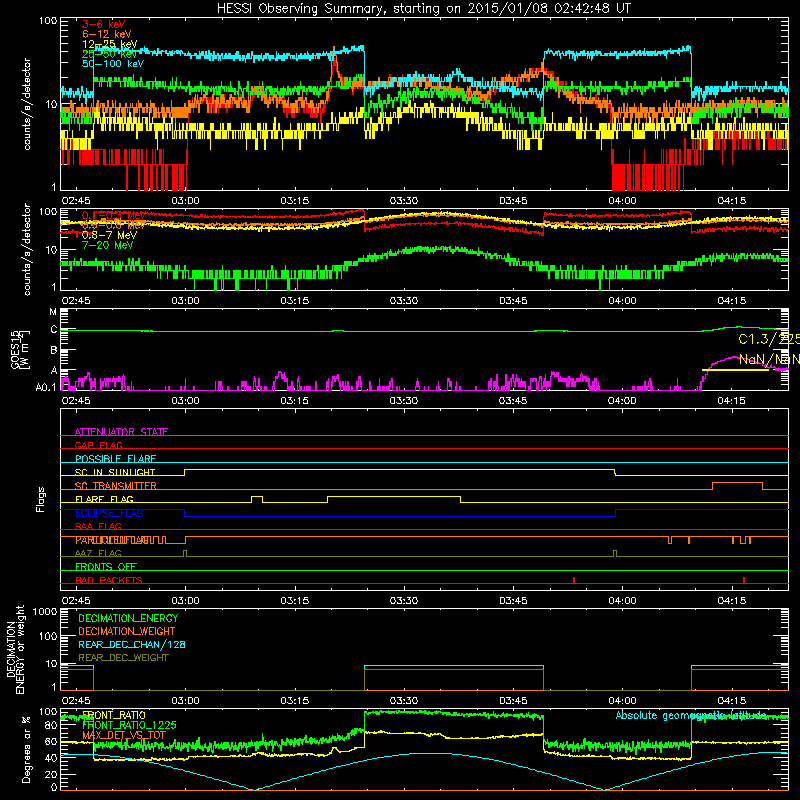Click the 02:45 time label under the decimation panel

[x=76, y=701]
